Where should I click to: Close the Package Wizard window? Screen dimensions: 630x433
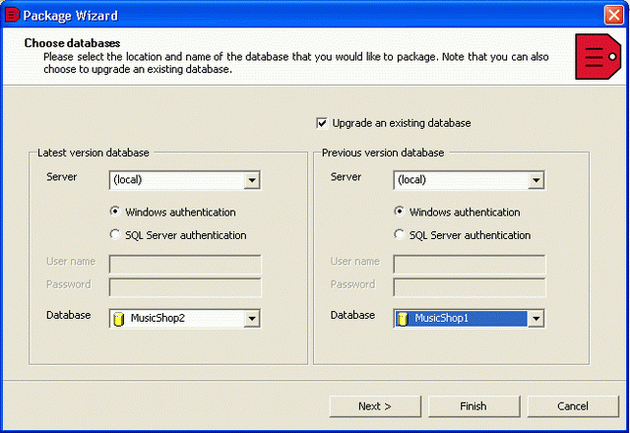click(614, 15)
